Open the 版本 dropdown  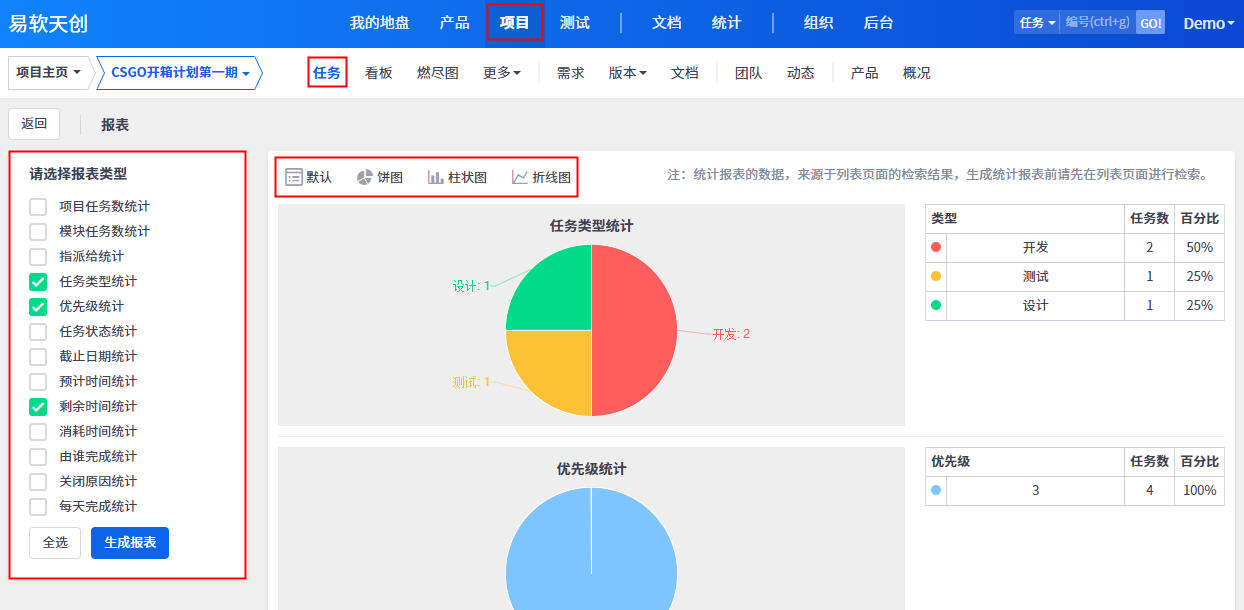click(x=627, y=73)
